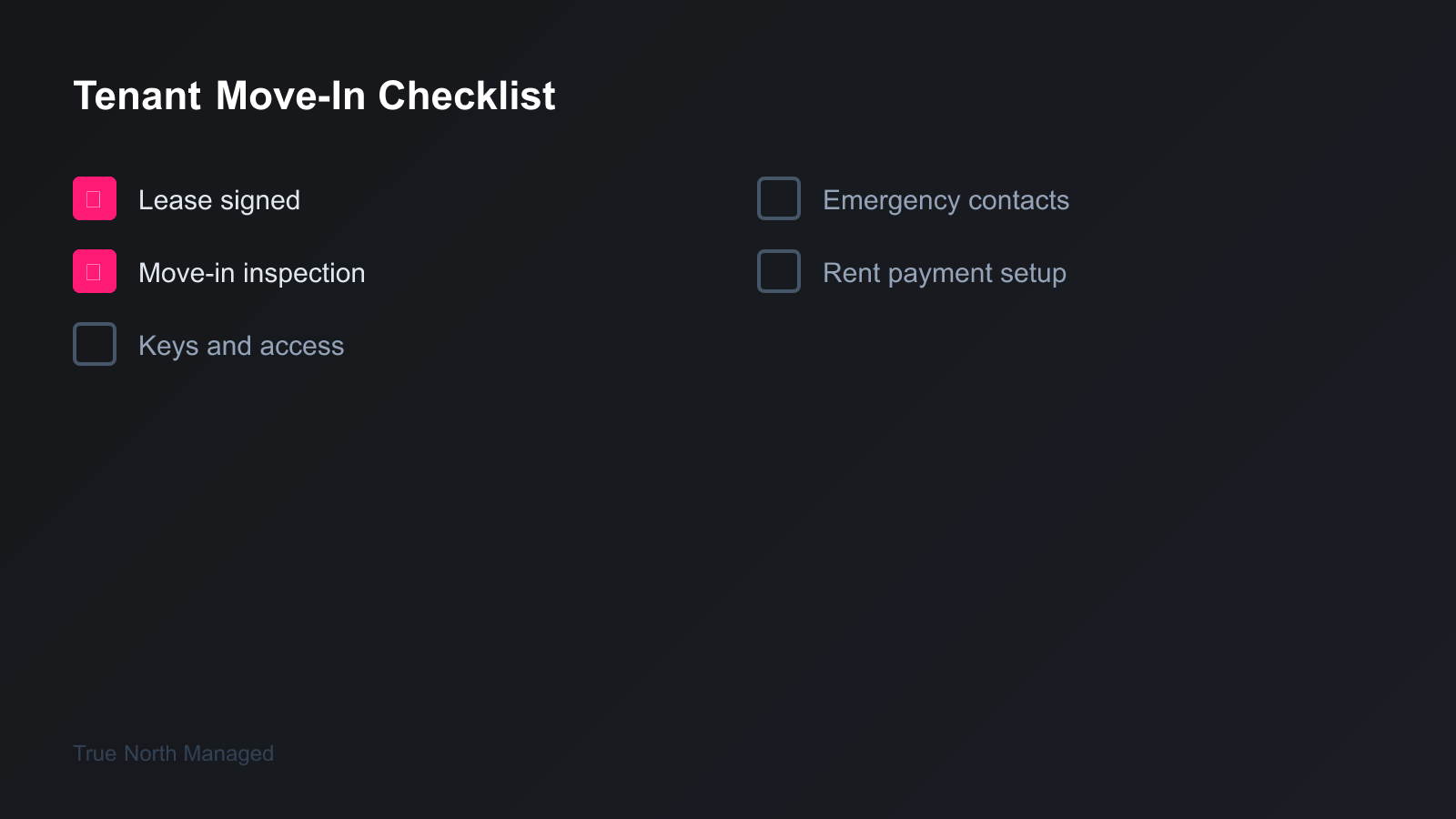1456x819 pixels.
Task: Click the empty Rent payment setup box outline
Action: [x=778, y=270]
